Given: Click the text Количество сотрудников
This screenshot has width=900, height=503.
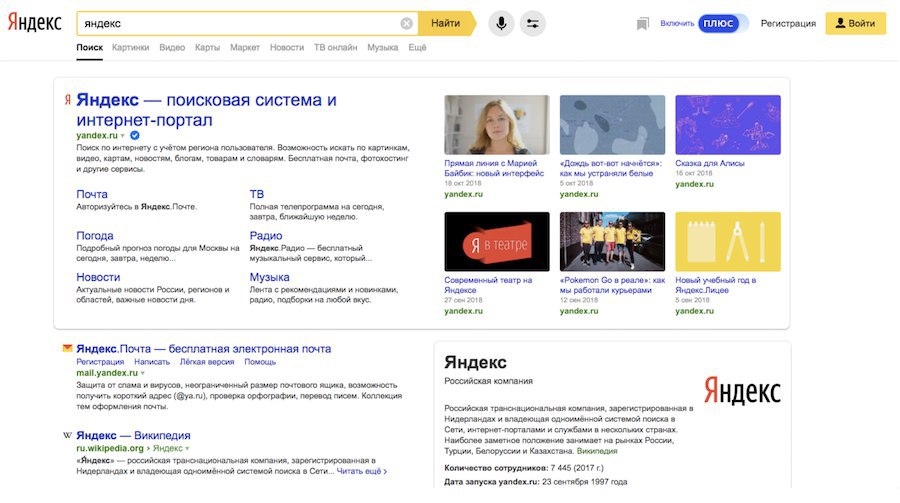Looking at the screenshot, I should [x=496, y=468].
